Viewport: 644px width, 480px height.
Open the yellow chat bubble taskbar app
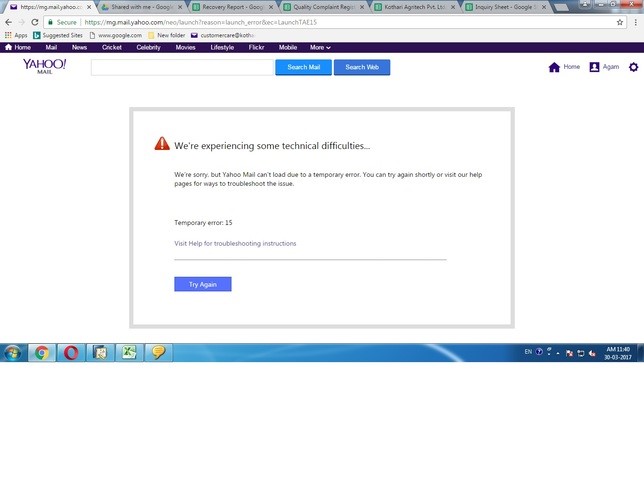(159, 353)
